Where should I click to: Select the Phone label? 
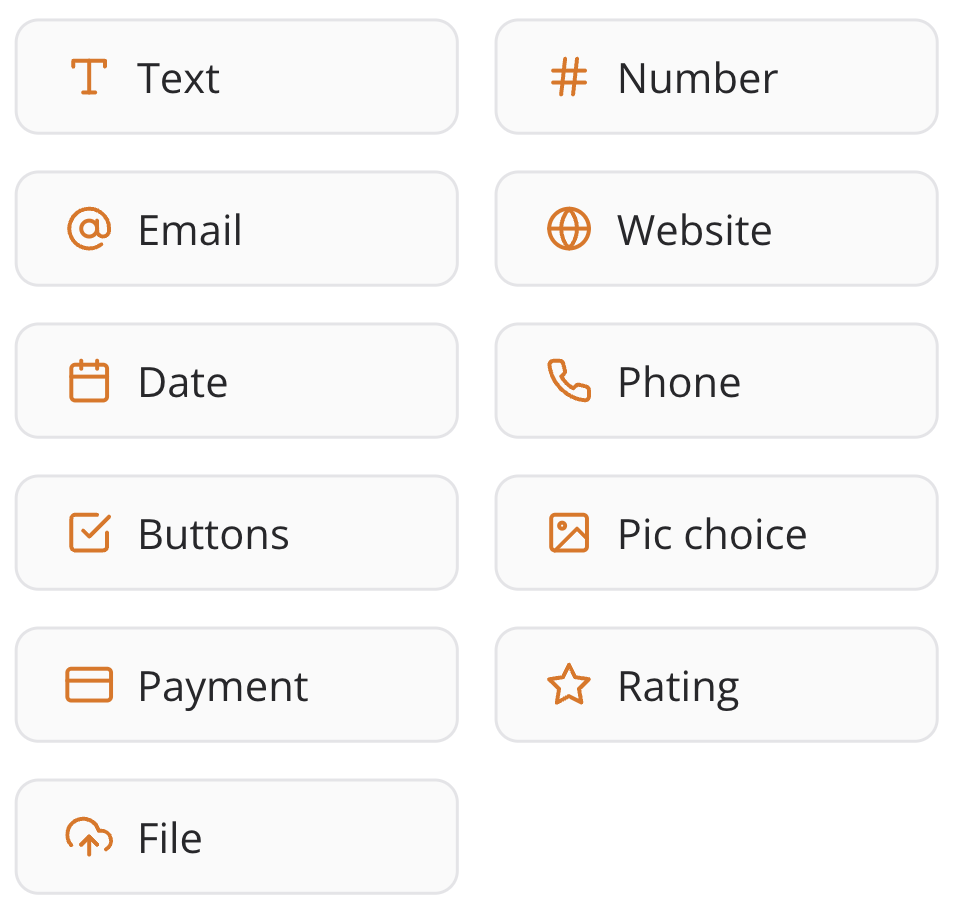pos(679,382)
